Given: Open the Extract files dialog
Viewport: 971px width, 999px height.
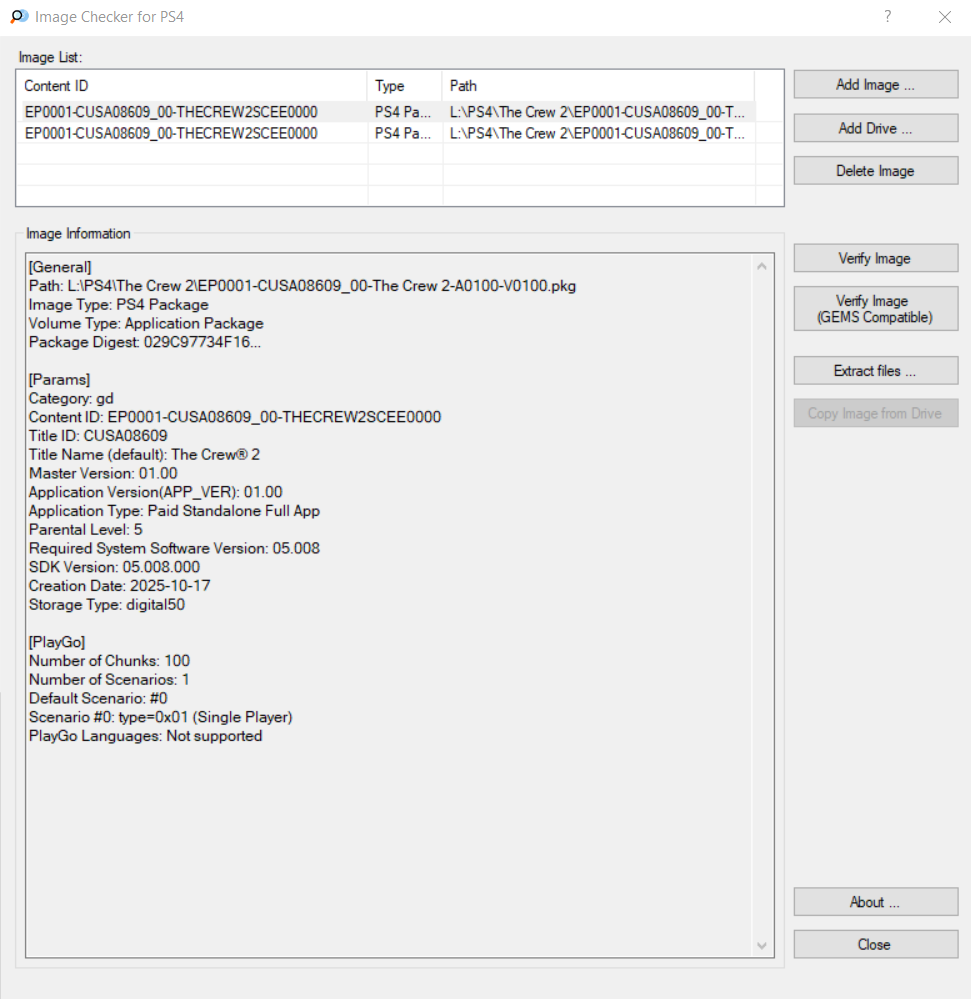Looking at the screenshot, I should 875,371.
